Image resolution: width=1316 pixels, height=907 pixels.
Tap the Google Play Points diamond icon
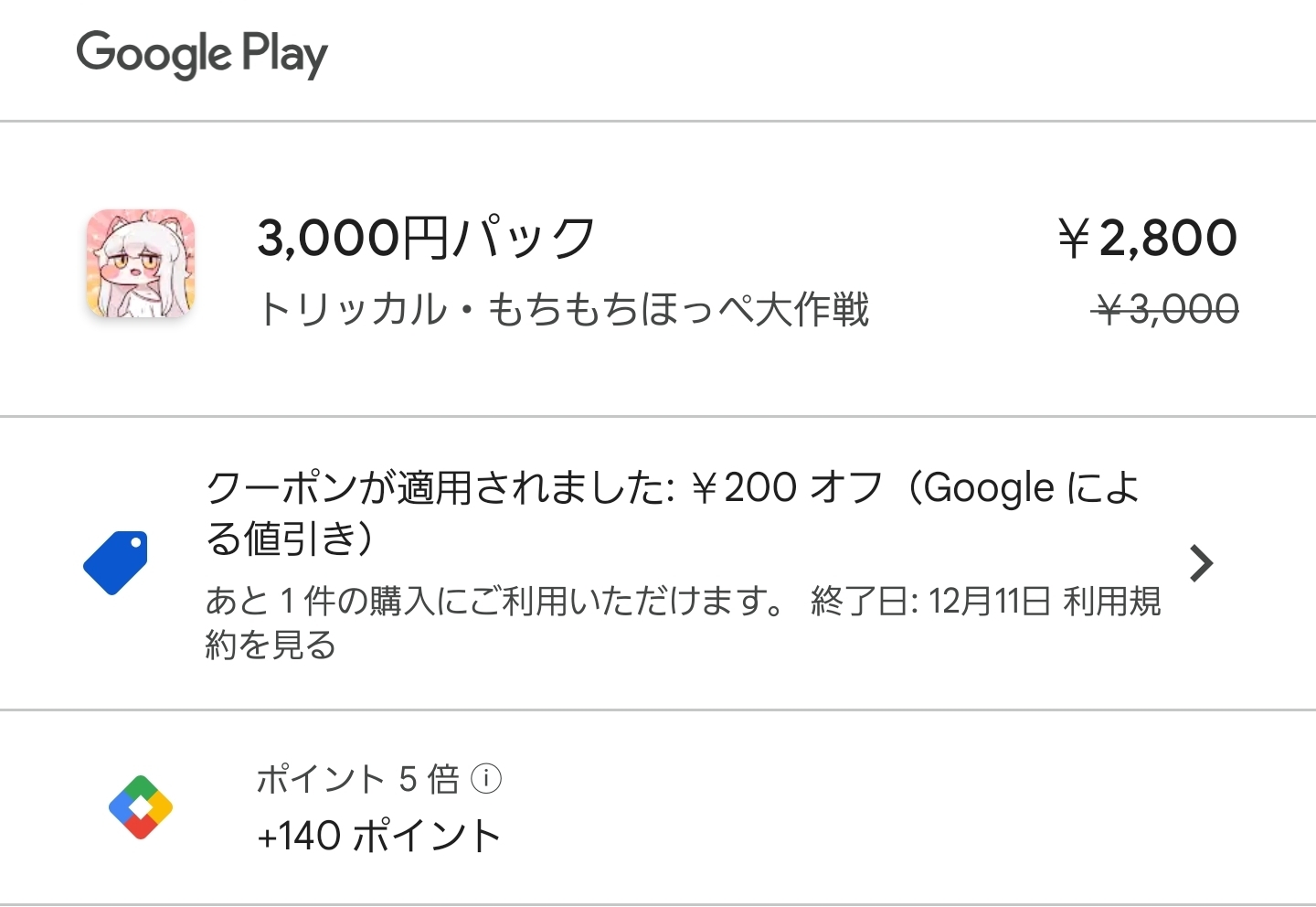[141, 807]
